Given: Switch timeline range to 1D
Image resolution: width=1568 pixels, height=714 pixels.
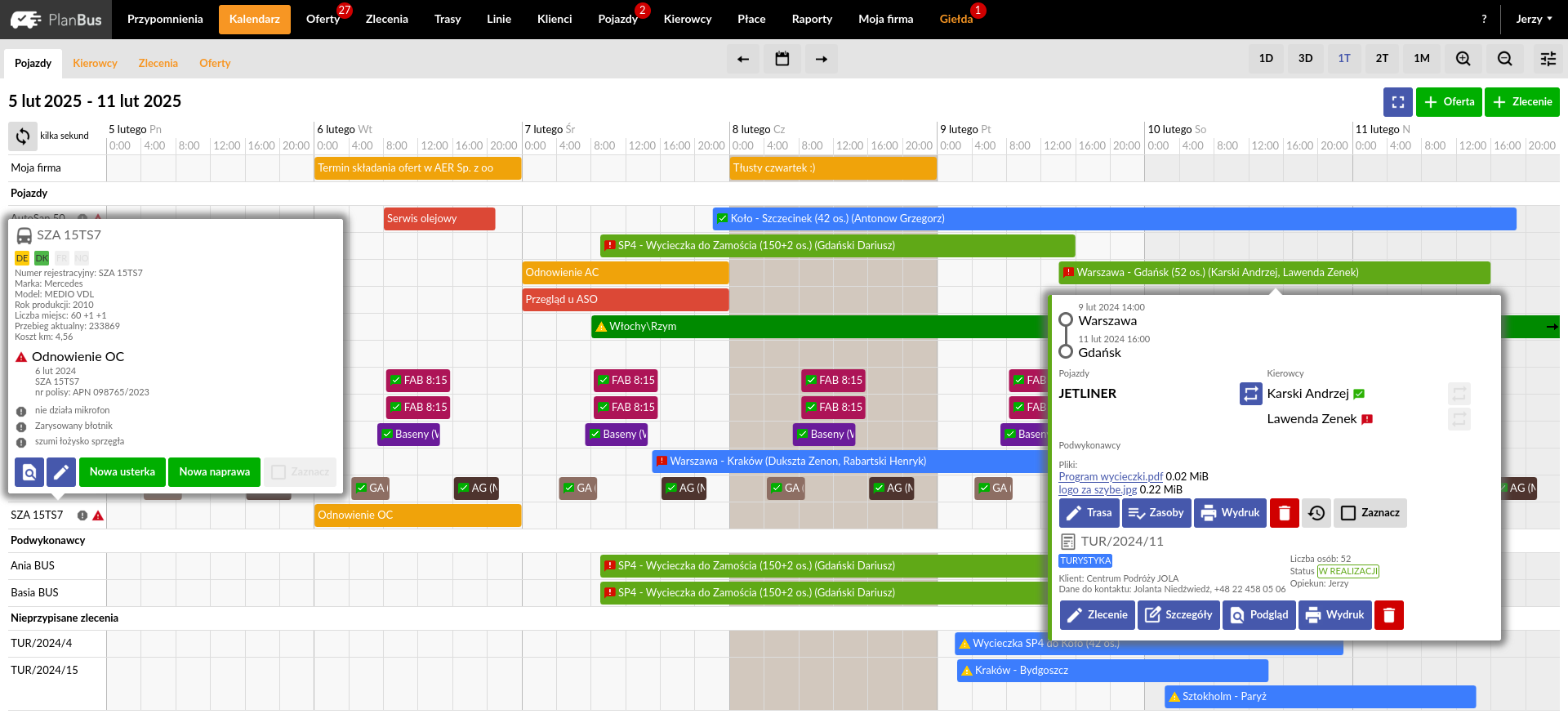Looking at the screenshot, I should point(1265,59).
